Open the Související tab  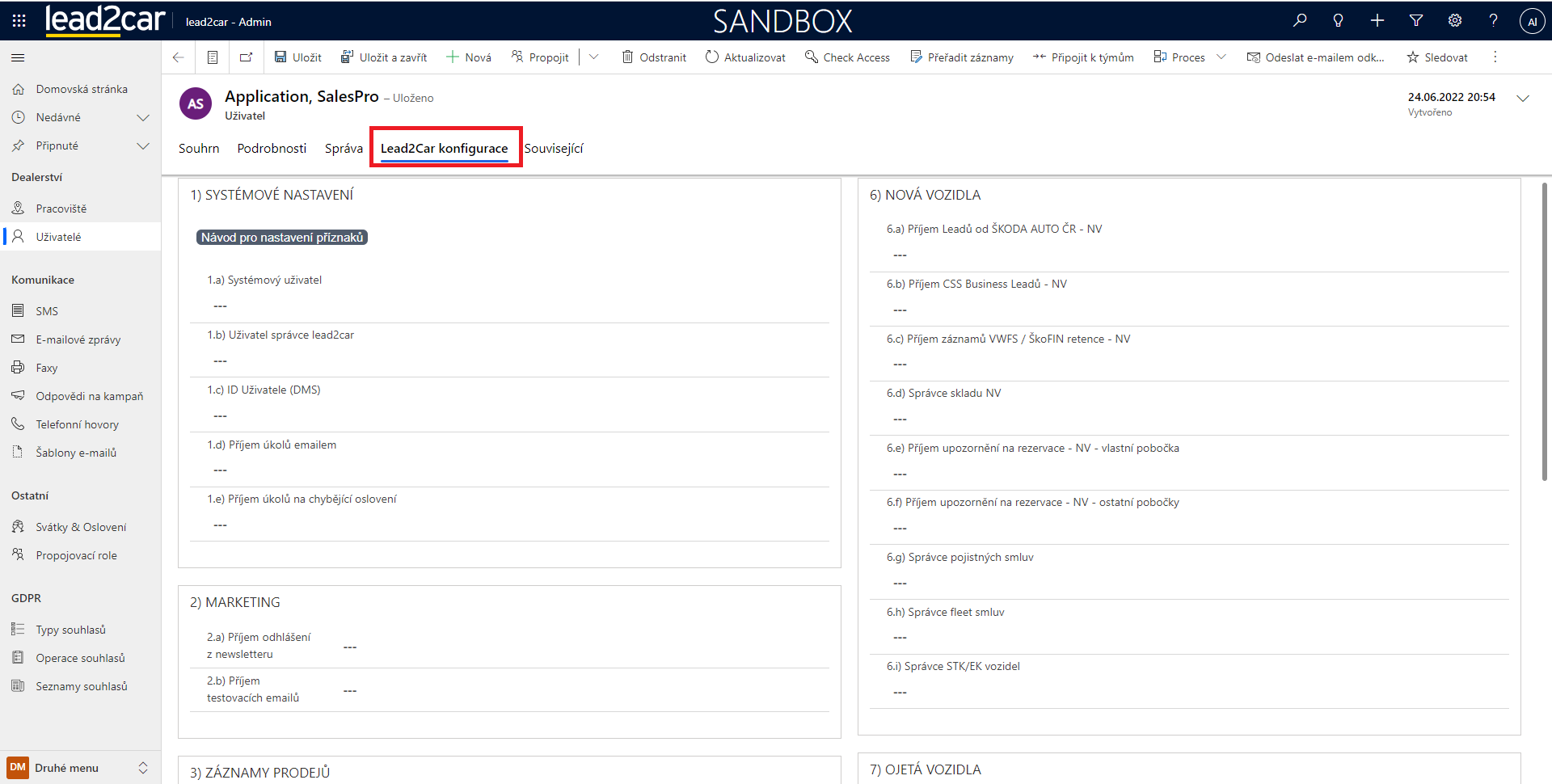coord(554,149)
